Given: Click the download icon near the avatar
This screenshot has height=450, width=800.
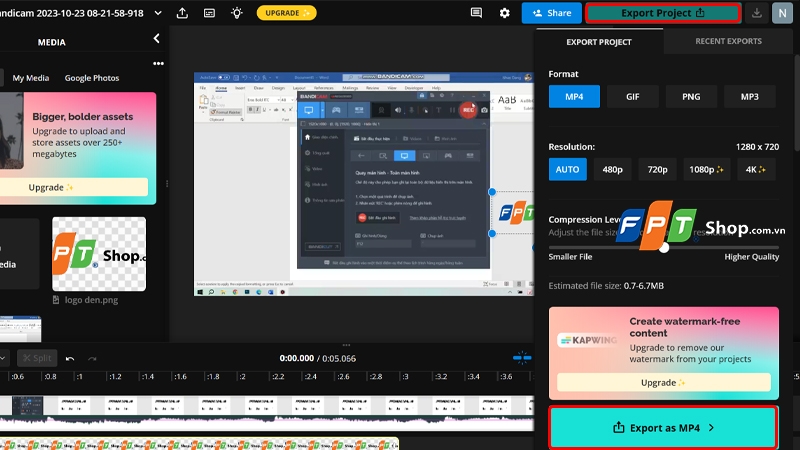Looking at the screenshot, I should click(757, 13).
